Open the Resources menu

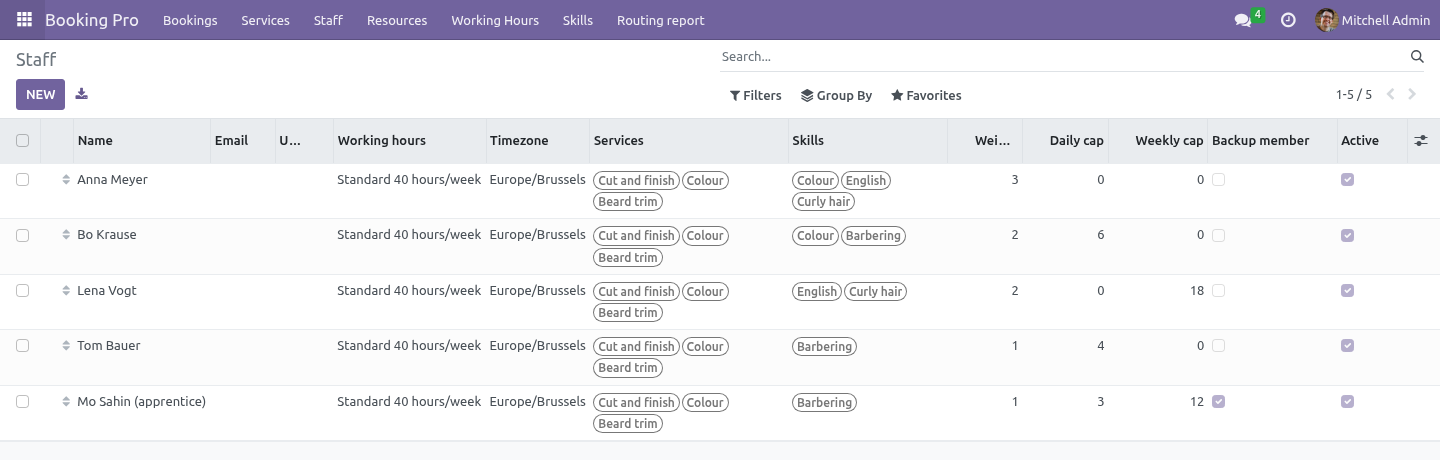coord(397,20)
